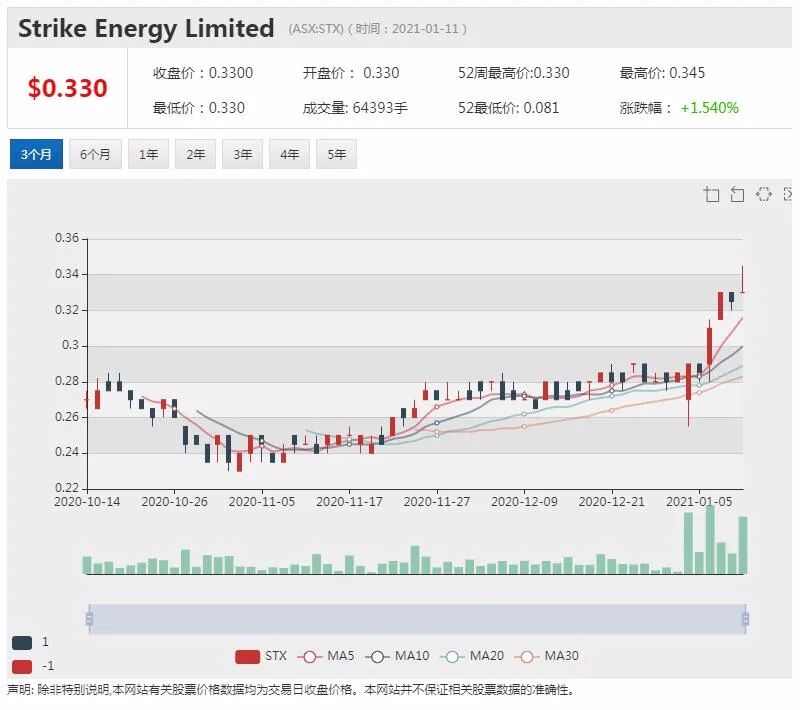
Task: Click the tallest volume bar near 2021-01-05
Action: pos(710,539)
